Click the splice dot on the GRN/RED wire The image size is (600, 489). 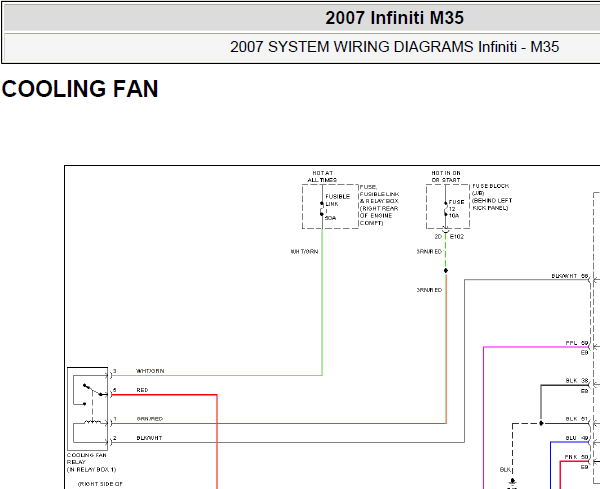coord(446,271)
